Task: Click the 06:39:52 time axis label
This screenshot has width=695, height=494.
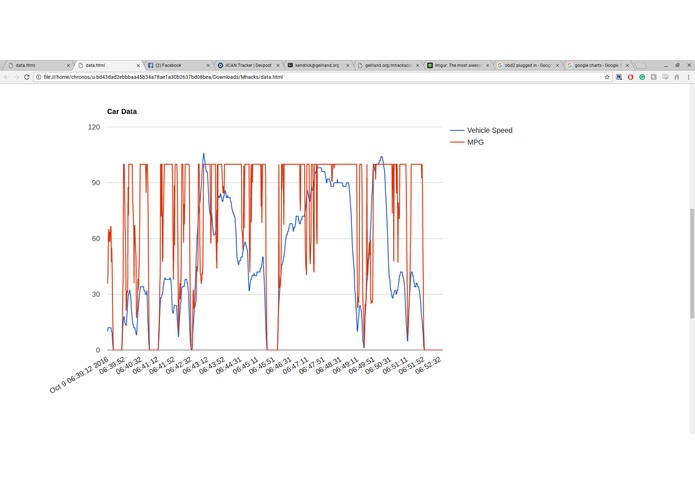Action: pyautogui.click(x=112, y=366)
